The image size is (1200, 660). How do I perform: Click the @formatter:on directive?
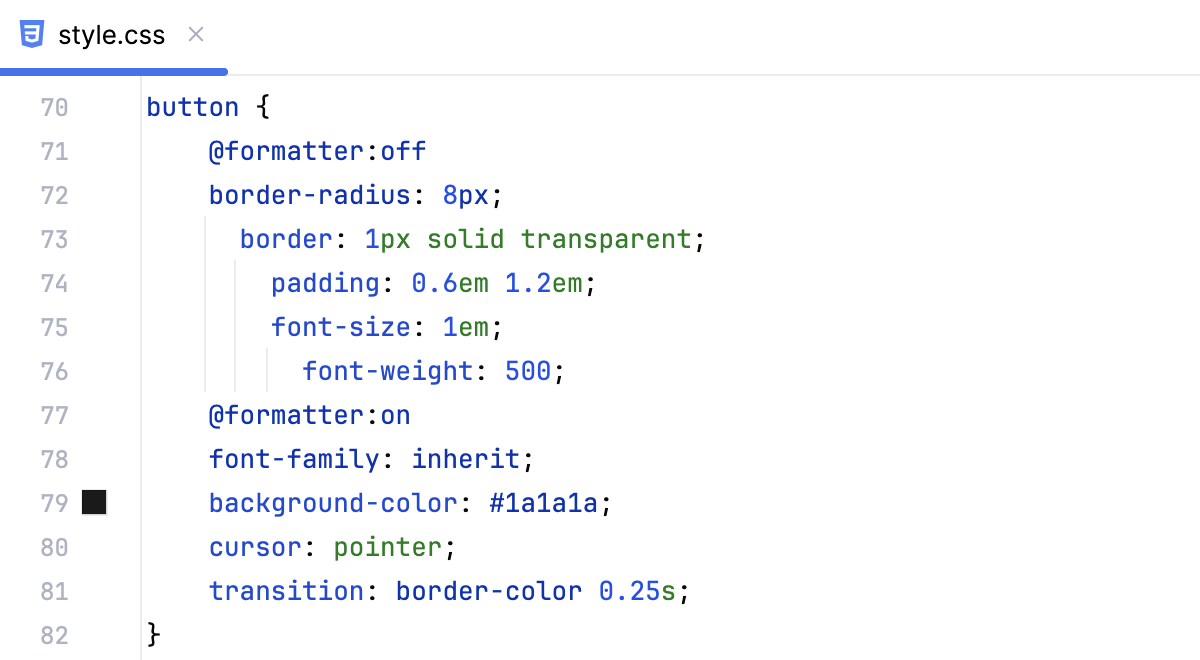pyautogui.click(x=309, y=415)
